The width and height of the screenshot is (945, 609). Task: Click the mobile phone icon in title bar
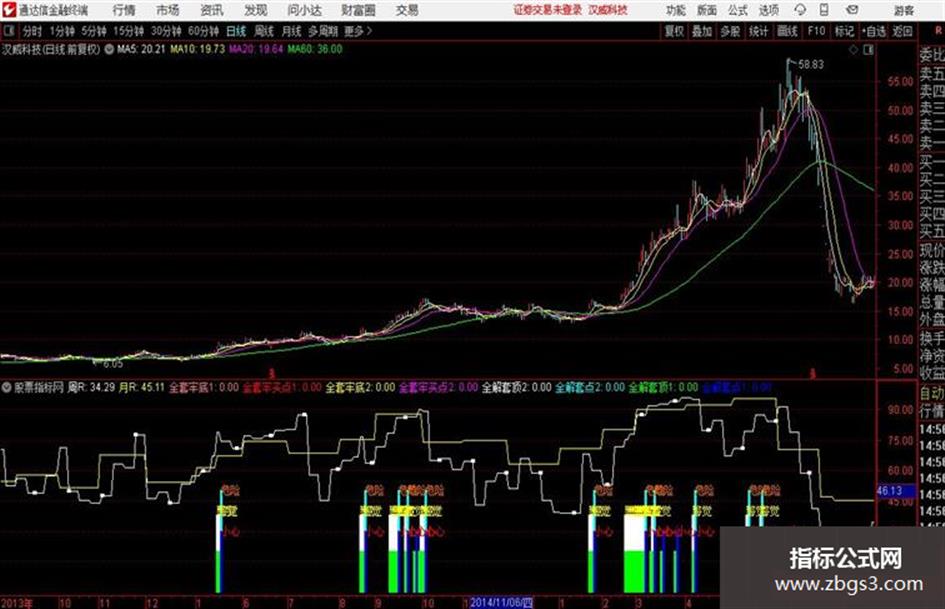pyautogui.click(x=824, y=10)
